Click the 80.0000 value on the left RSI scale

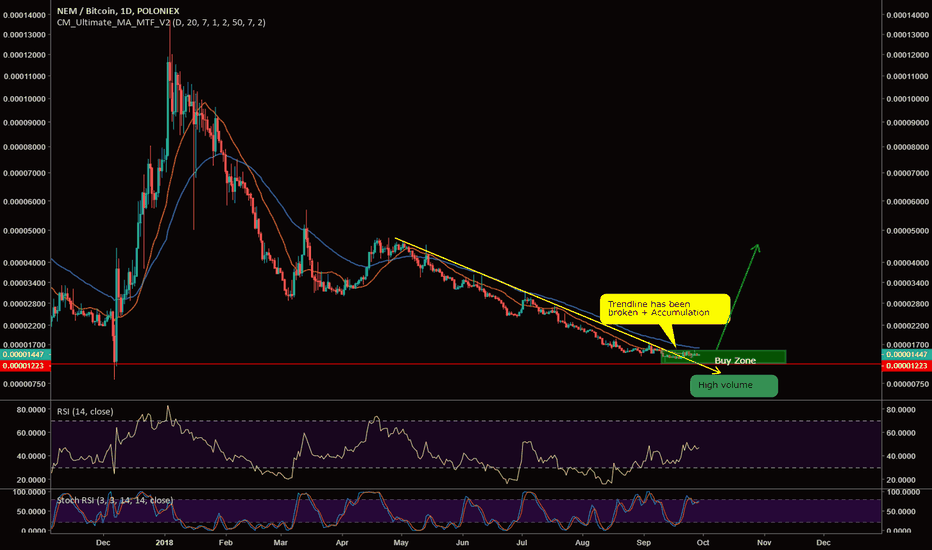[x=31, y=410]
